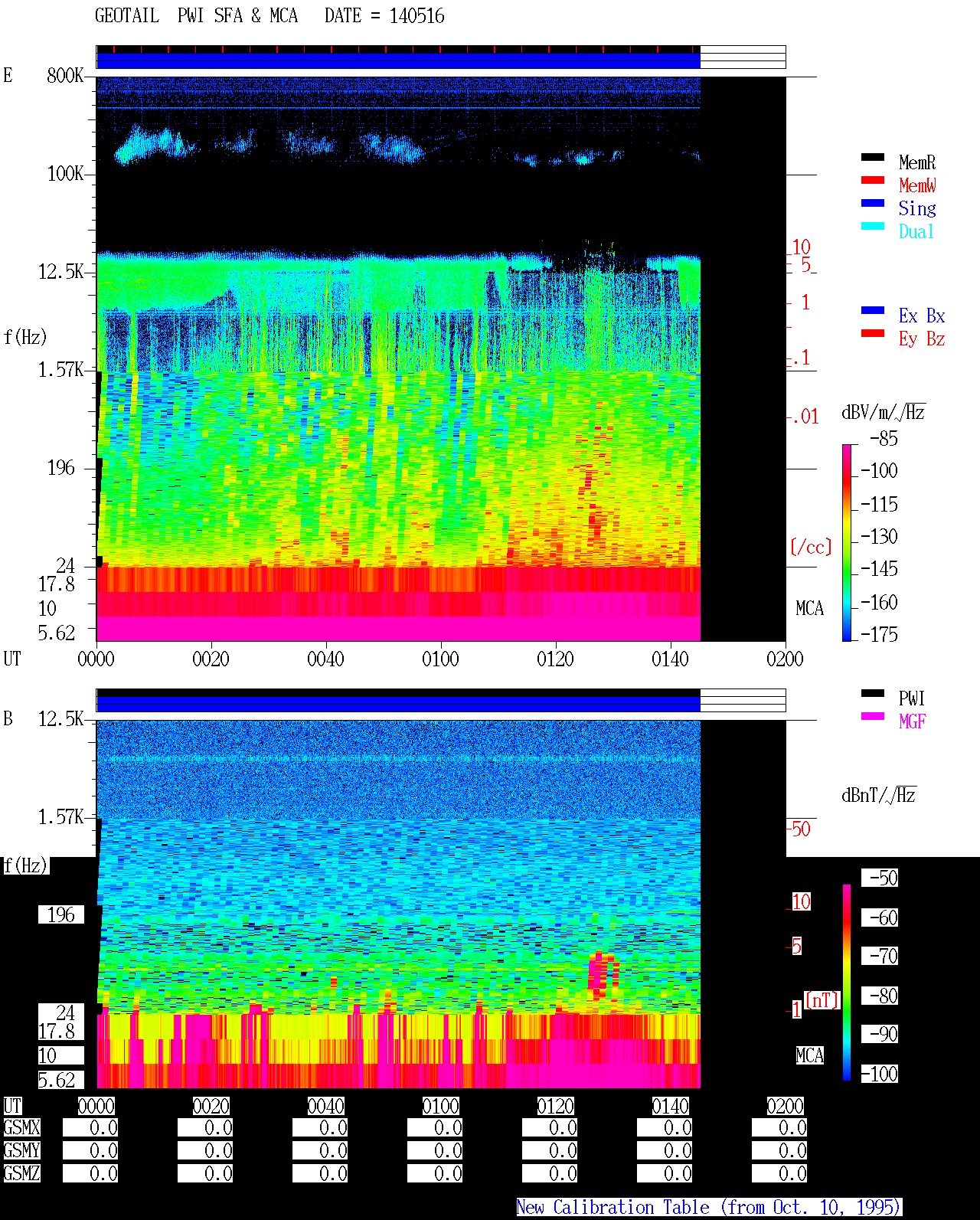The width and height of the screenshot is (980, 1220).
Task: Click the MCA label beside the E panel
Action: [809, 608]
